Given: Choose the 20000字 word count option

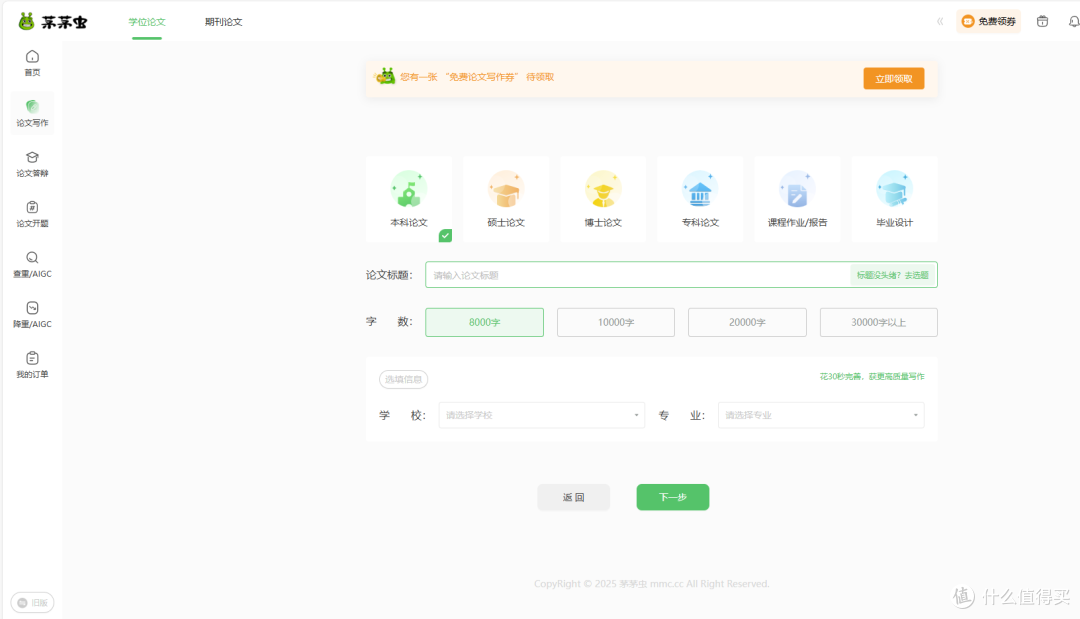Looking at the screenshot, I should pos(747,322).
